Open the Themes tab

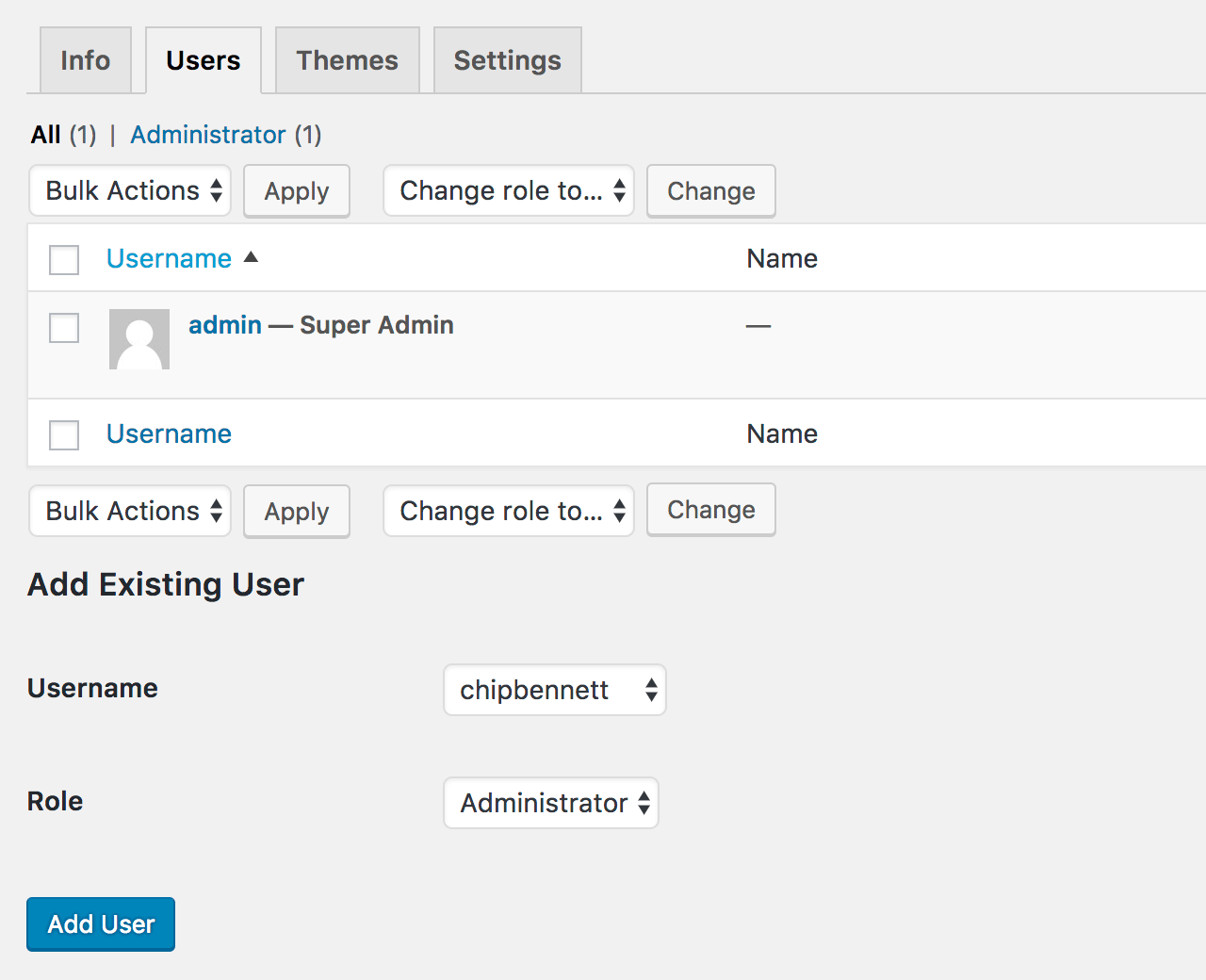point(348,60)
